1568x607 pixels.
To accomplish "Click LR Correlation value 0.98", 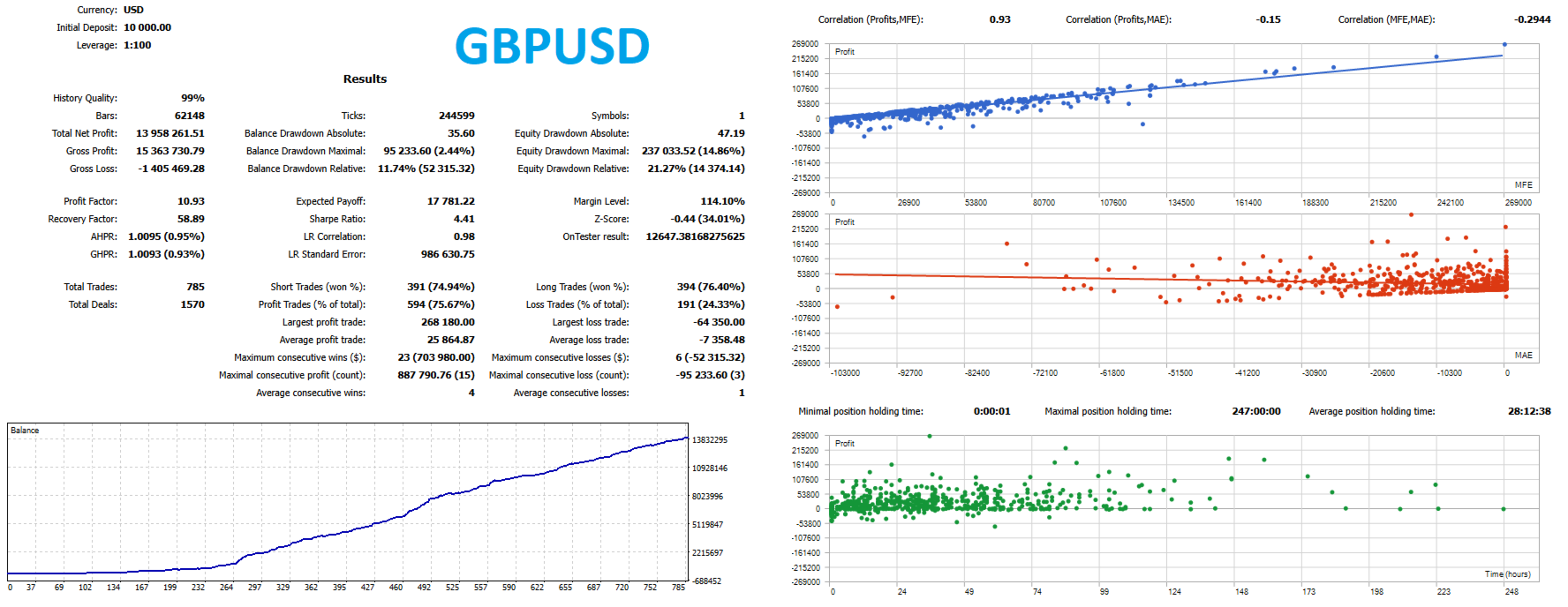I will (x=464, y=236).
